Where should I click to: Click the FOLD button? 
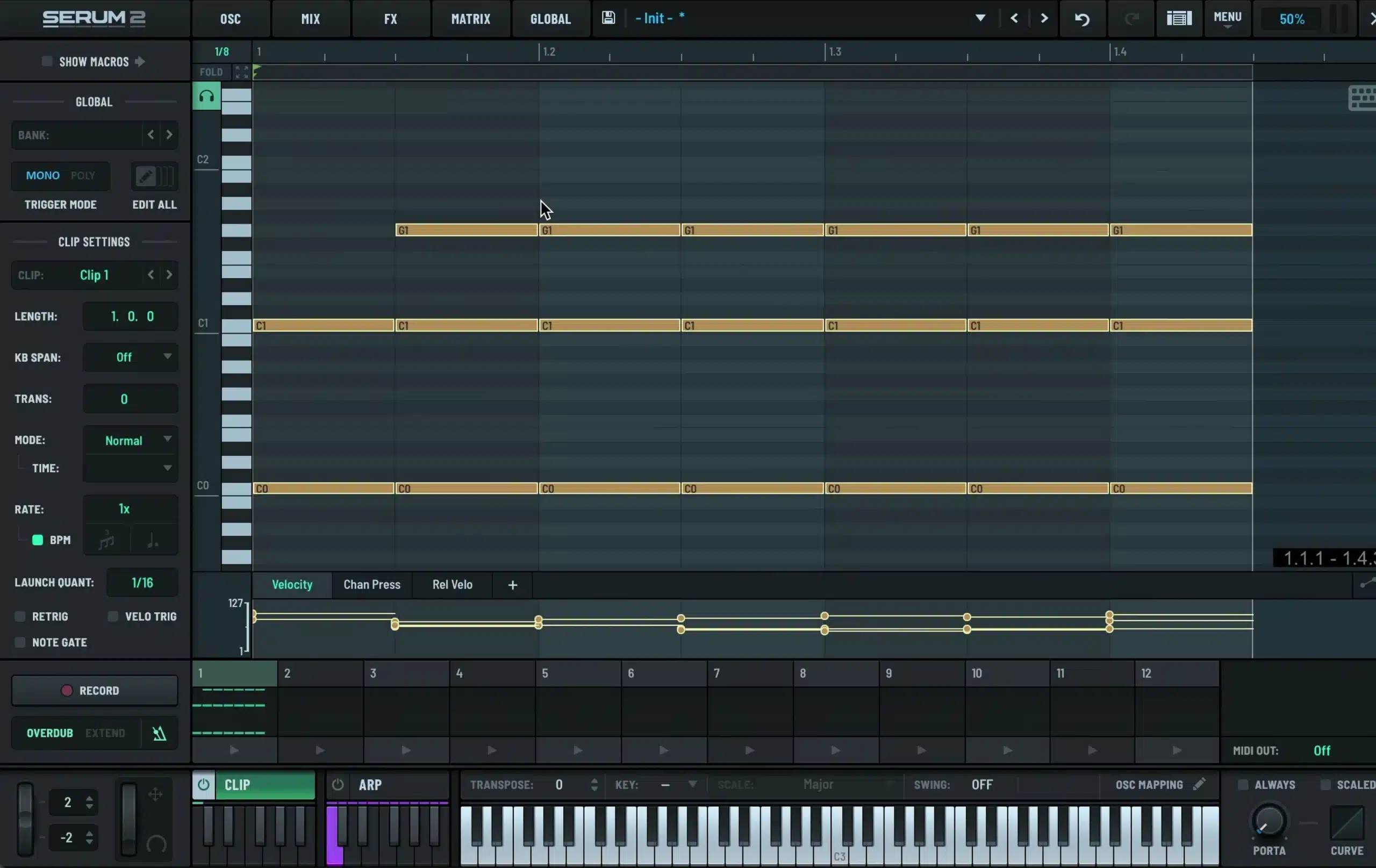click(x=211, y=72)
